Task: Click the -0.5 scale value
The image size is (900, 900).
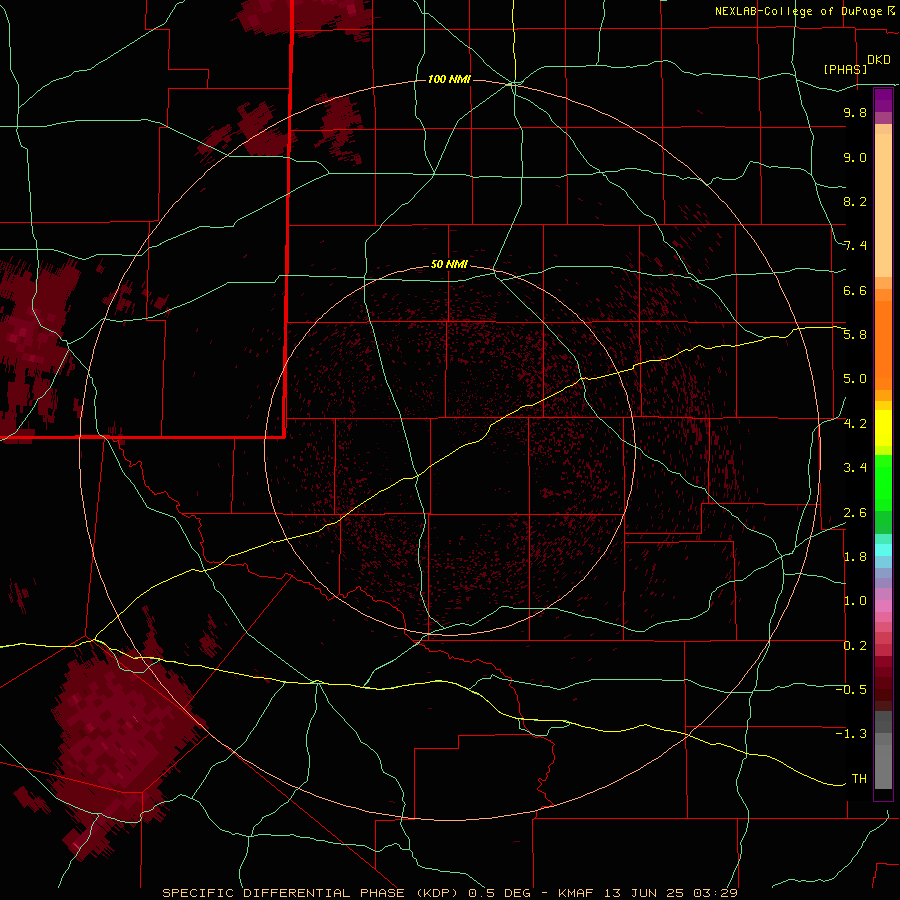Action: [851, 690]
